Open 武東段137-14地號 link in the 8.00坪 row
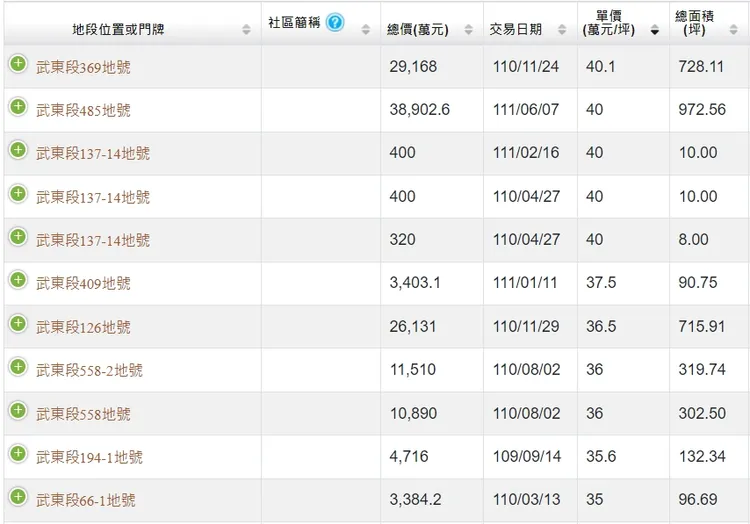 93,240
